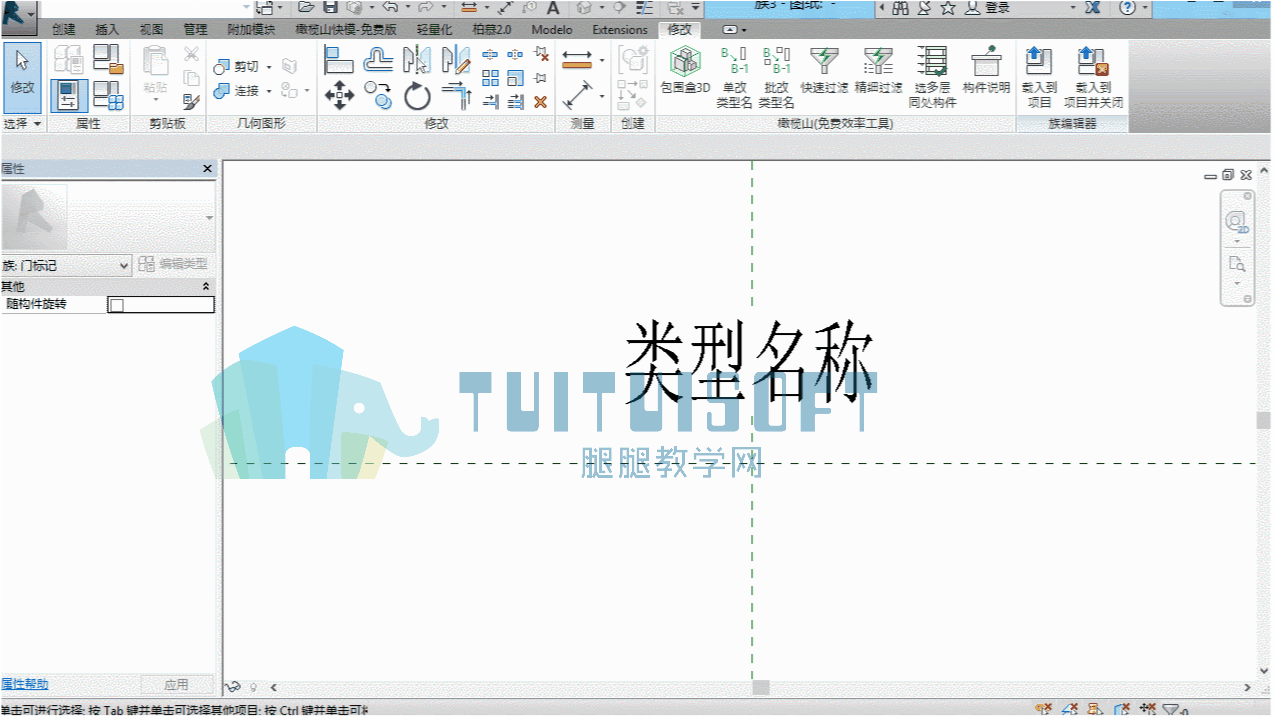Open the 附加模块 ribbon tab
Viewport: 1274px width, 718px height.
click(x=251, y=30)
